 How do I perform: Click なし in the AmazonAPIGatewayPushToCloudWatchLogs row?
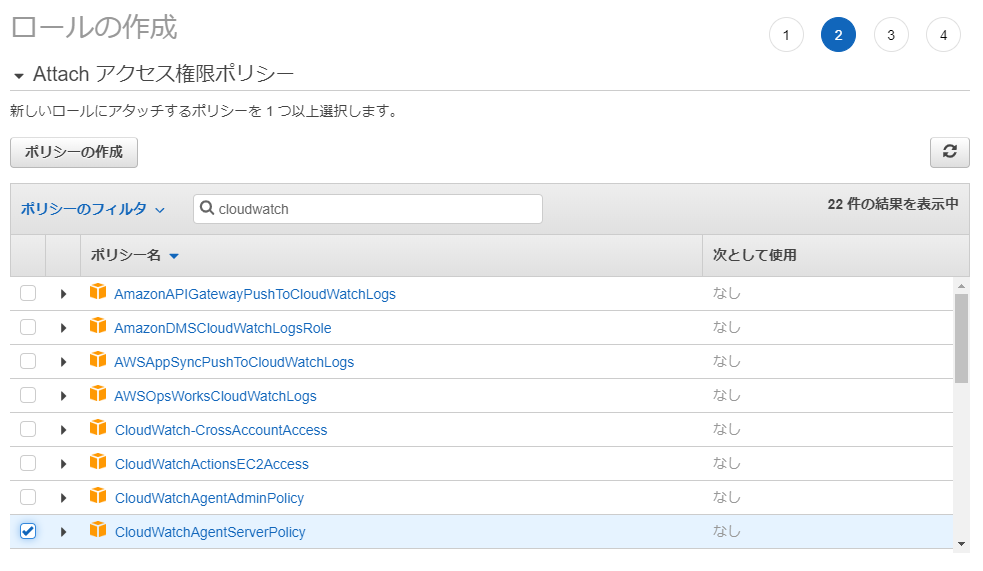[x=726, y=293]
